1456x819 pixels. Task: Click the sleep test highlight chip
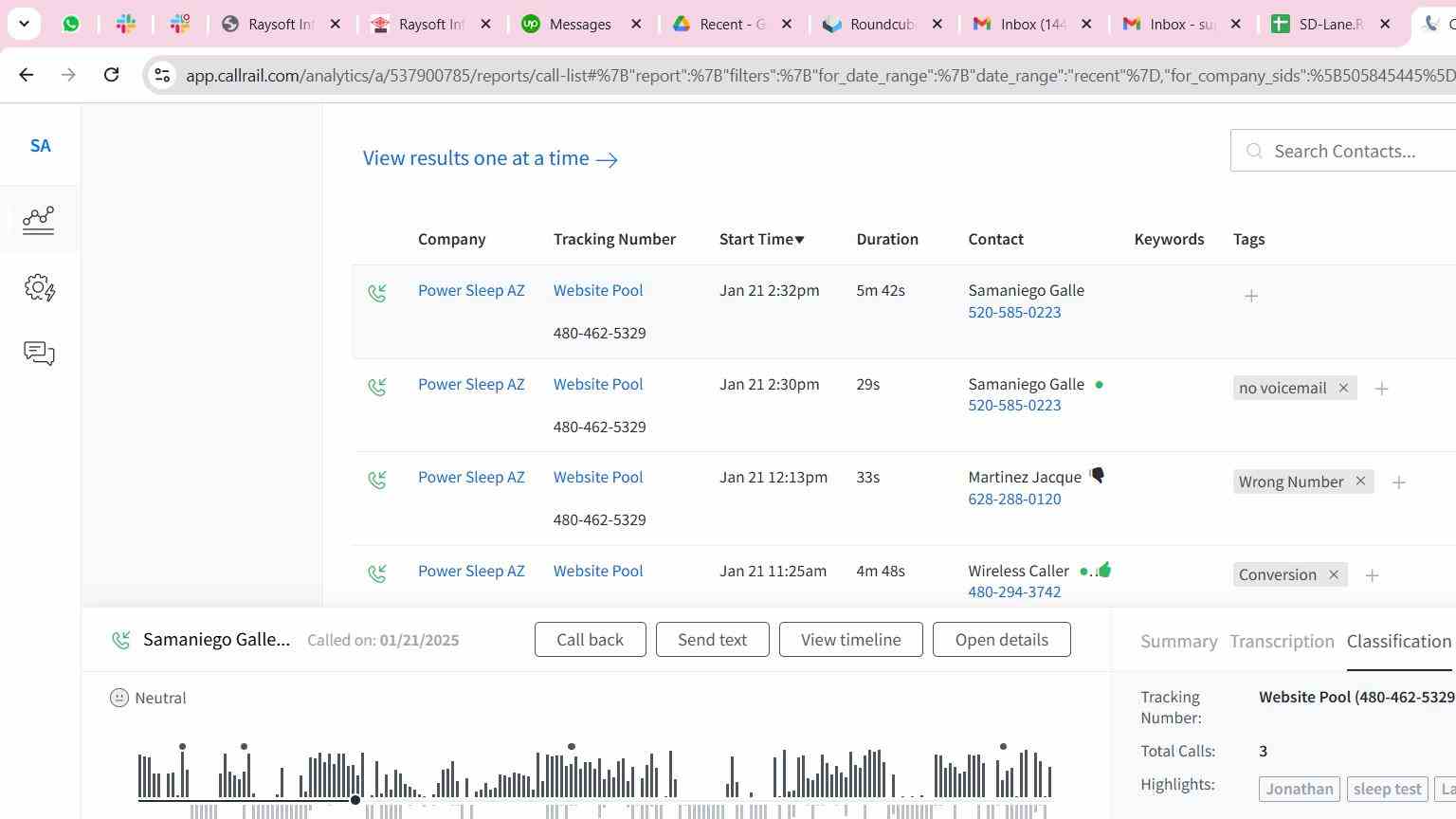pyautogui.click(x=1387, y=789)
